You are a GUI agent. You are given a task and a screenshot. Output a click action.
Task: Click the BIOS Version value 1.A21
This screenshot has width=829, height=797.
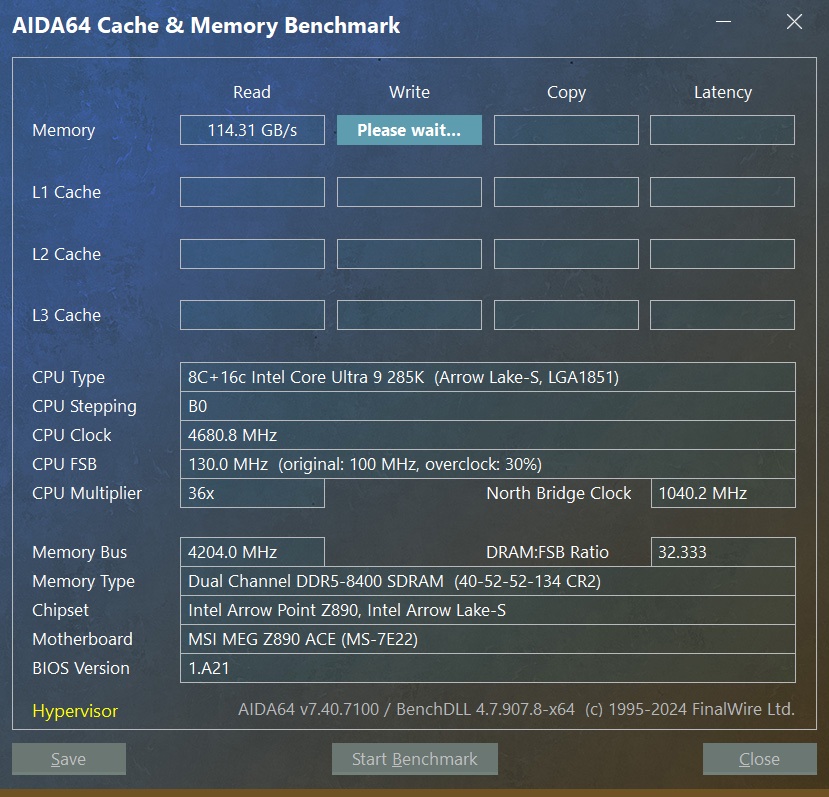(x=488, y=668)
